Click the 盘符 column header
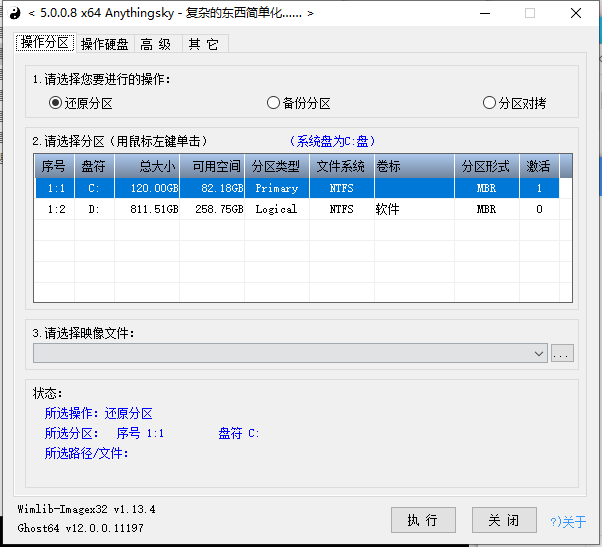Image resolution: width=602 pixels, height=547 pixels. (x=94, y=166)
